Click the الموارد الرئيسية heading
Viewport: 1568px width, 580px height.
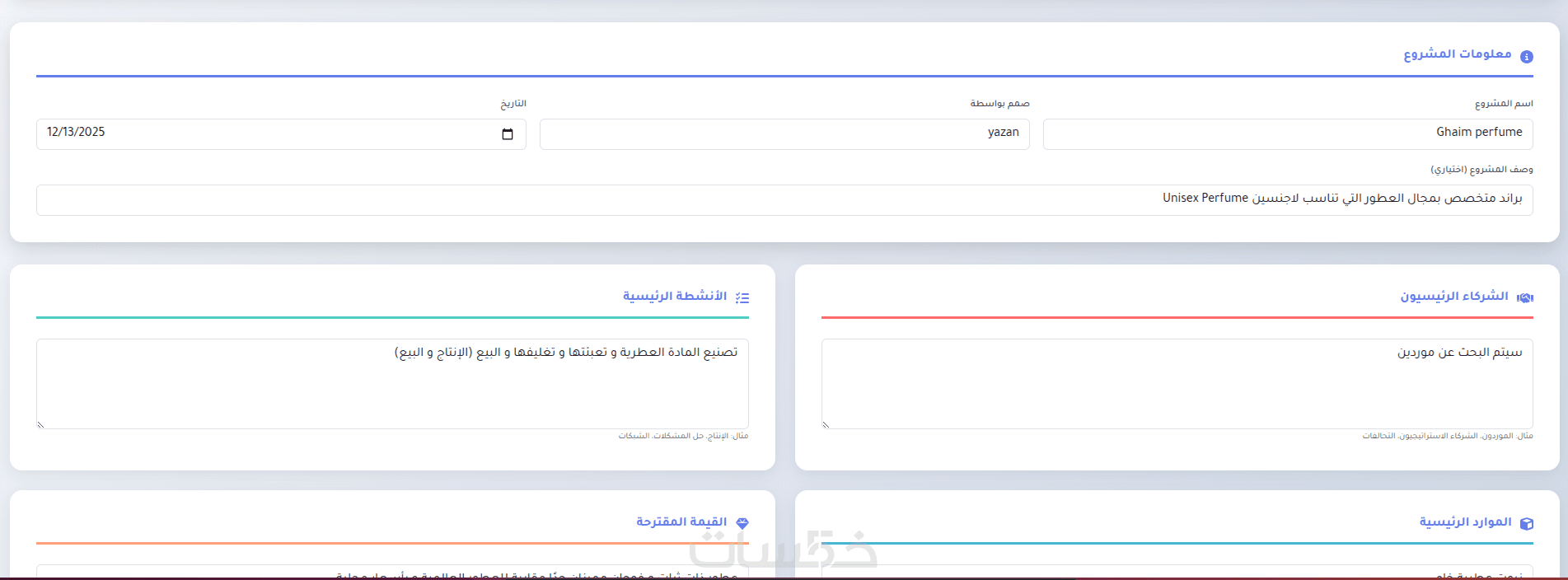point(1465,522)
